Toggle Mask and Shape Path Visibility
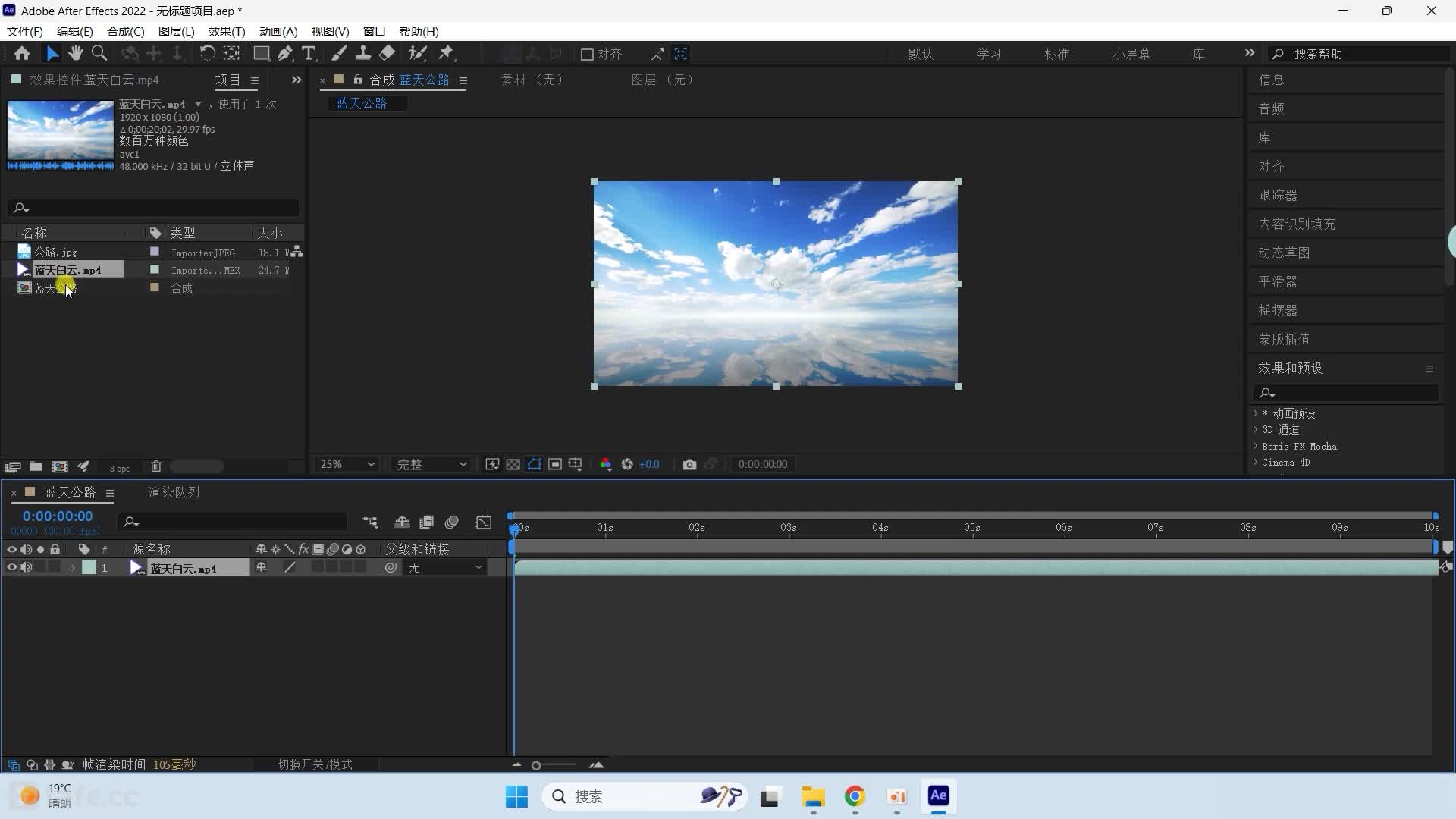 pyautogui.click(x=535, y=464)
